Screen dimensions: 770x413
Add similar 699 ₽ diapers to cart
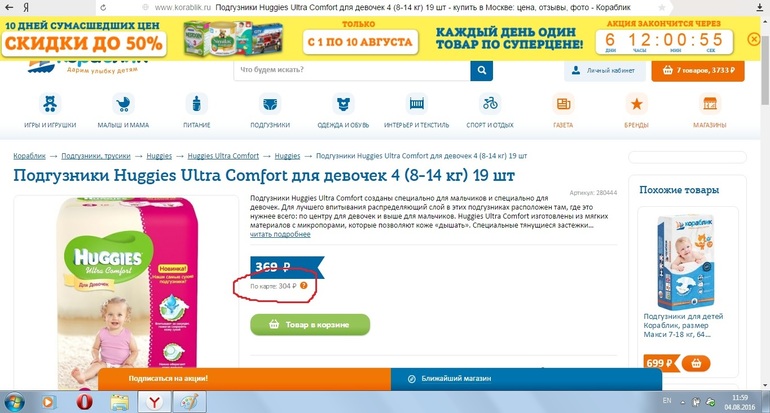pyautogui.click(x=696, y=363)
